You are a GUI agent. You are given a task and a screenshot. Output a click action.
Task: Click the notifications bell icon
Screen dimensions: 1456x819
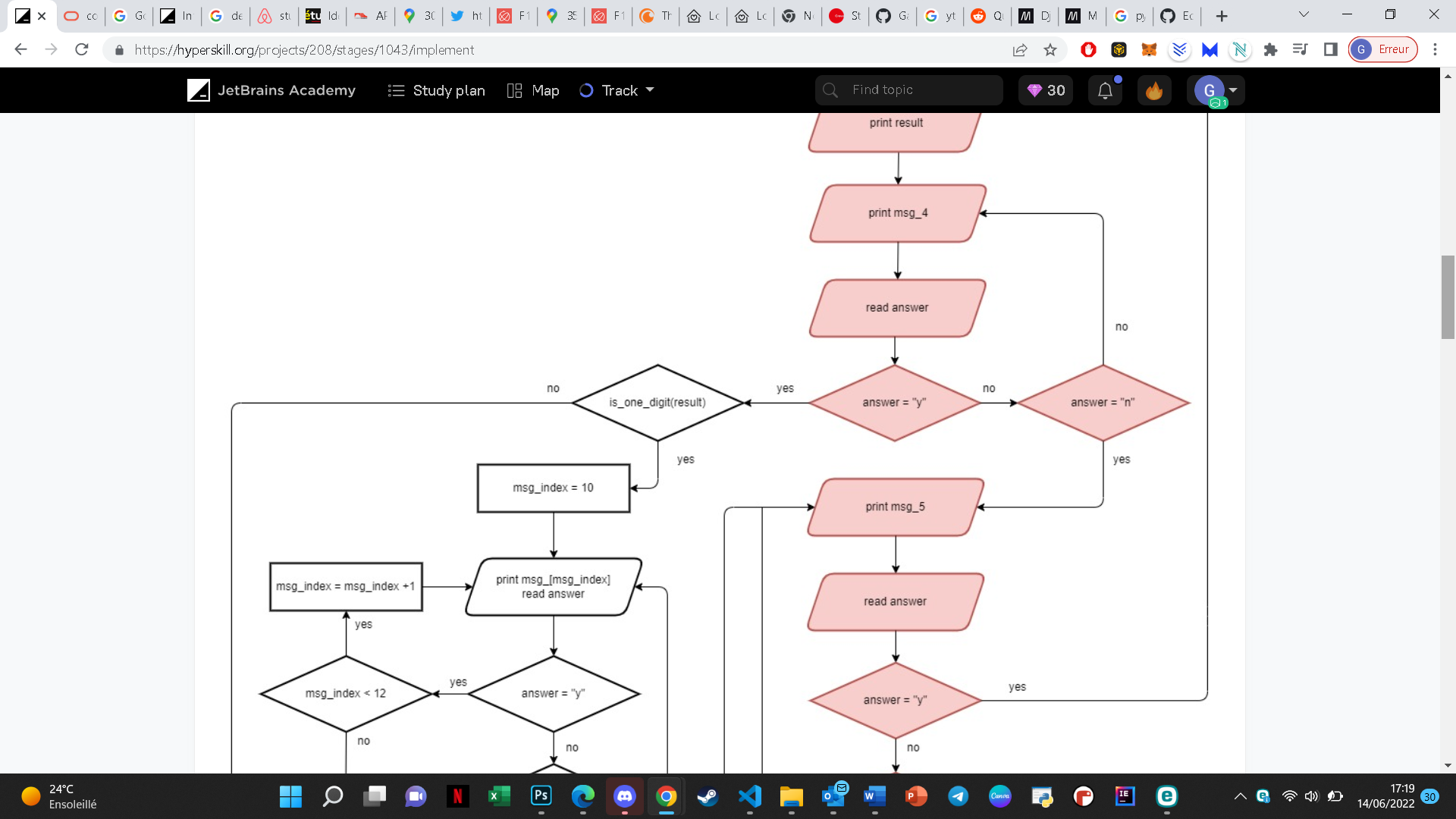(x=1105, y=90)
